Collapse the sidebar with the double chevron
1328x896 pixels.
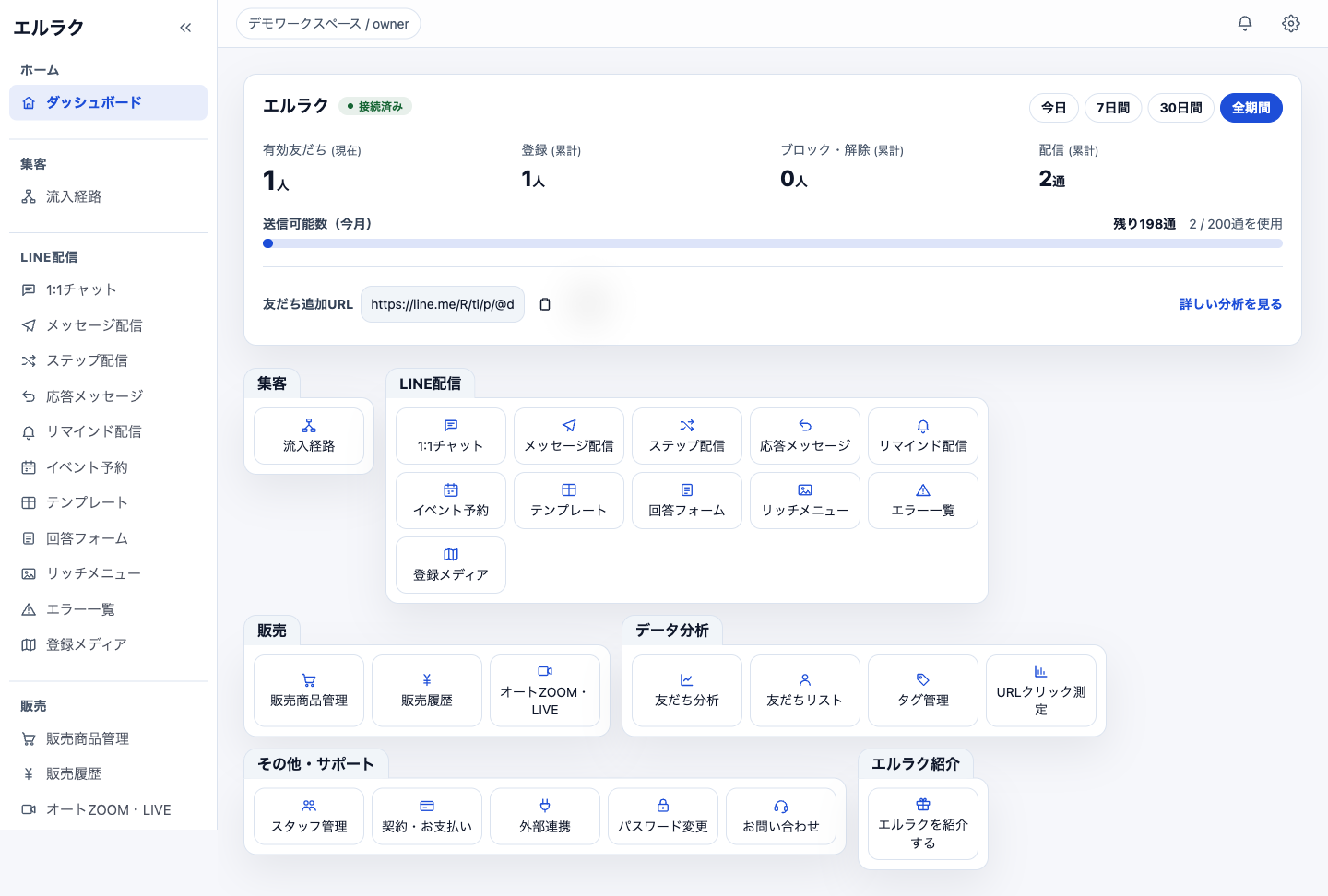coord(185,28)
